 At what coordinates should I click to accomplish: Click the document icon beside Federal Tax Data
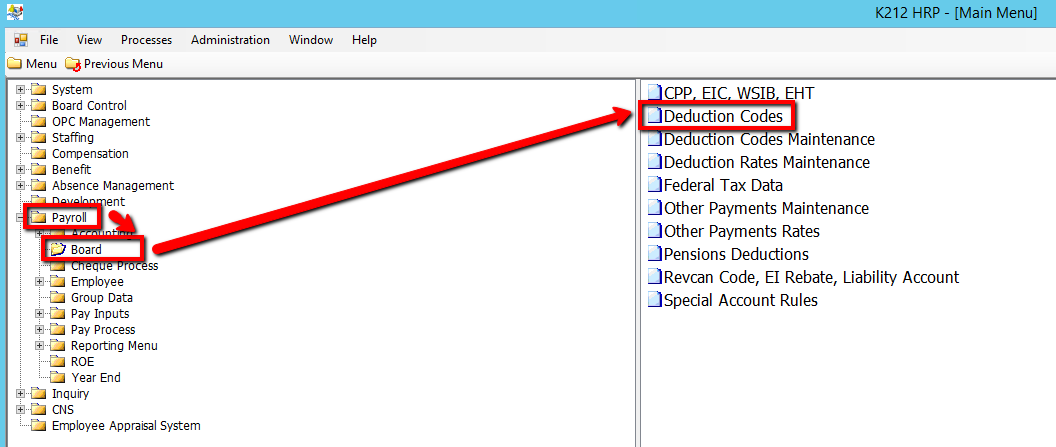click(654, 185)
